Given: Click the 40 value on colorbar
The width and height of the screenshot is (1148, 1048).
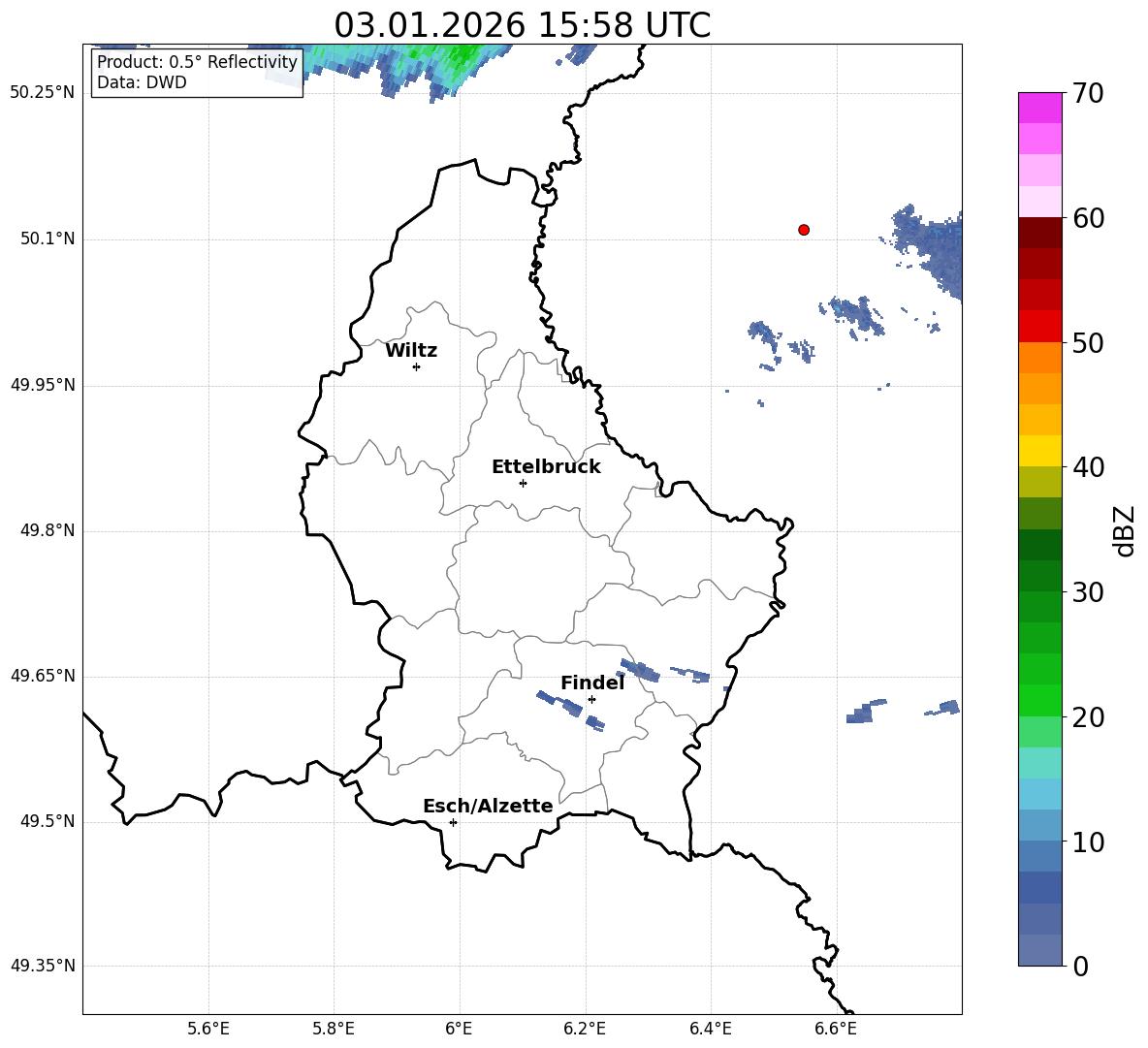Looking at the screenshot, I should pyautogui.click(x=1087, y=467).
